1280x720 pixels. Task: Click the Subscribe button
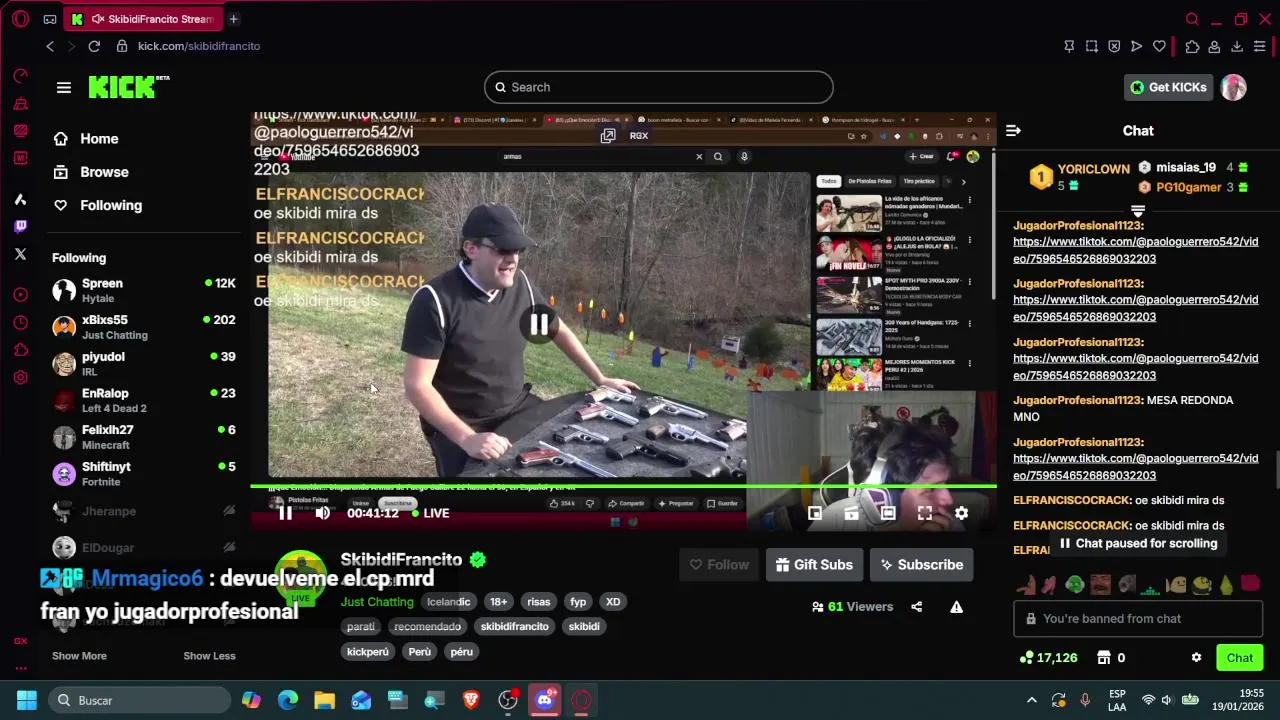(x=921, y=565)
